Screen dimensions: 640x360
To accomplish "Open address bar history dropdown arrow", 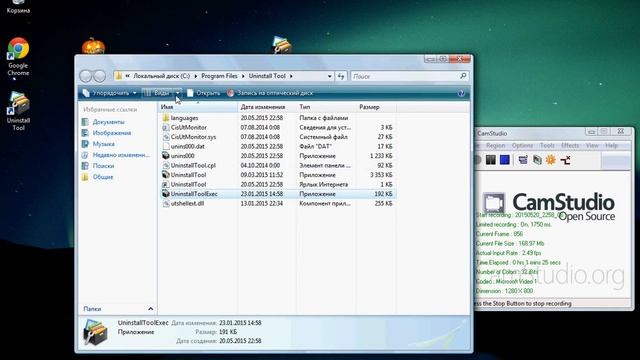I will (x=329, y=76).
